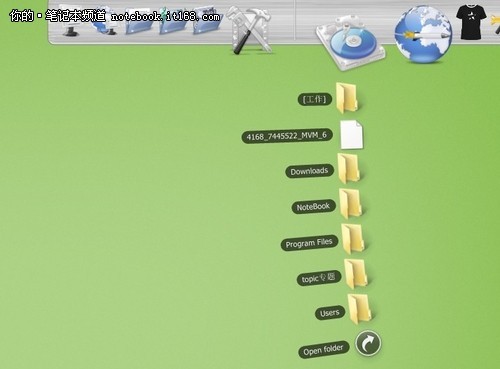The width and height of the screenshot is (500, 369).
Task: Click the black t-shirt icon
Action: pyautogui.click(x=471, y=22)
